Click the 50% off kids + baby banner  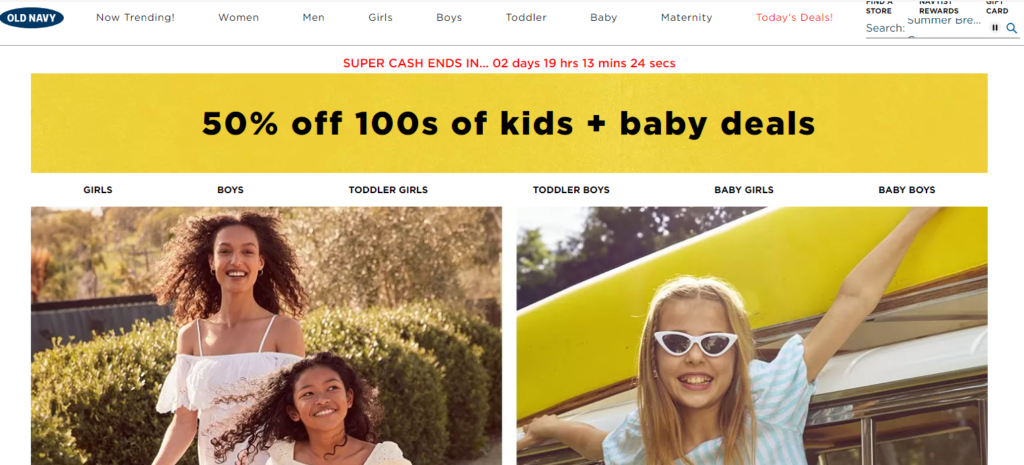509,123
